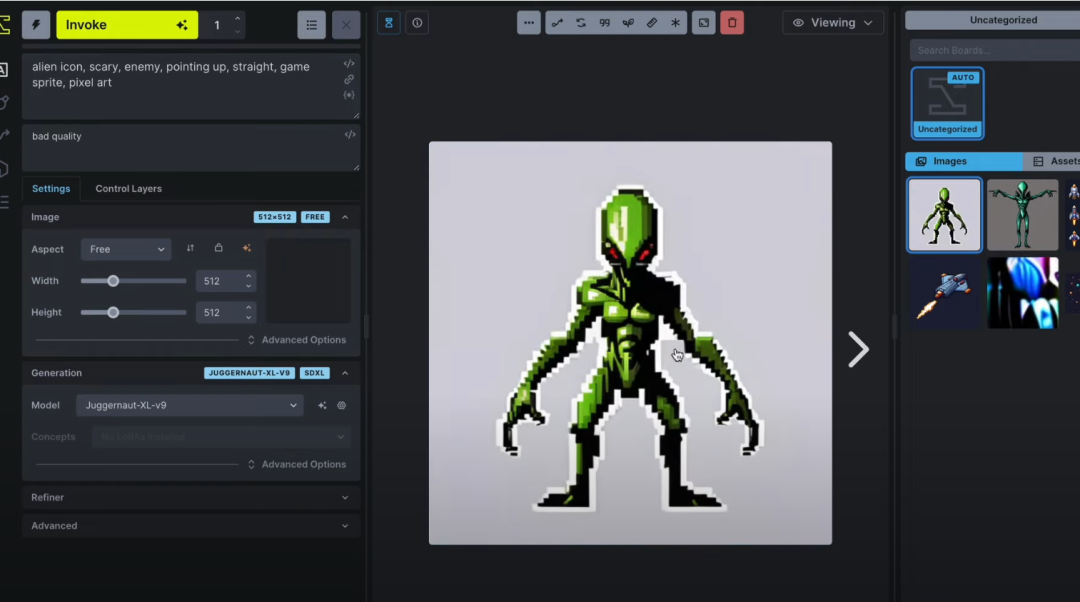Open the image info panel icon

pyautogui.click(x=417, y=22)
